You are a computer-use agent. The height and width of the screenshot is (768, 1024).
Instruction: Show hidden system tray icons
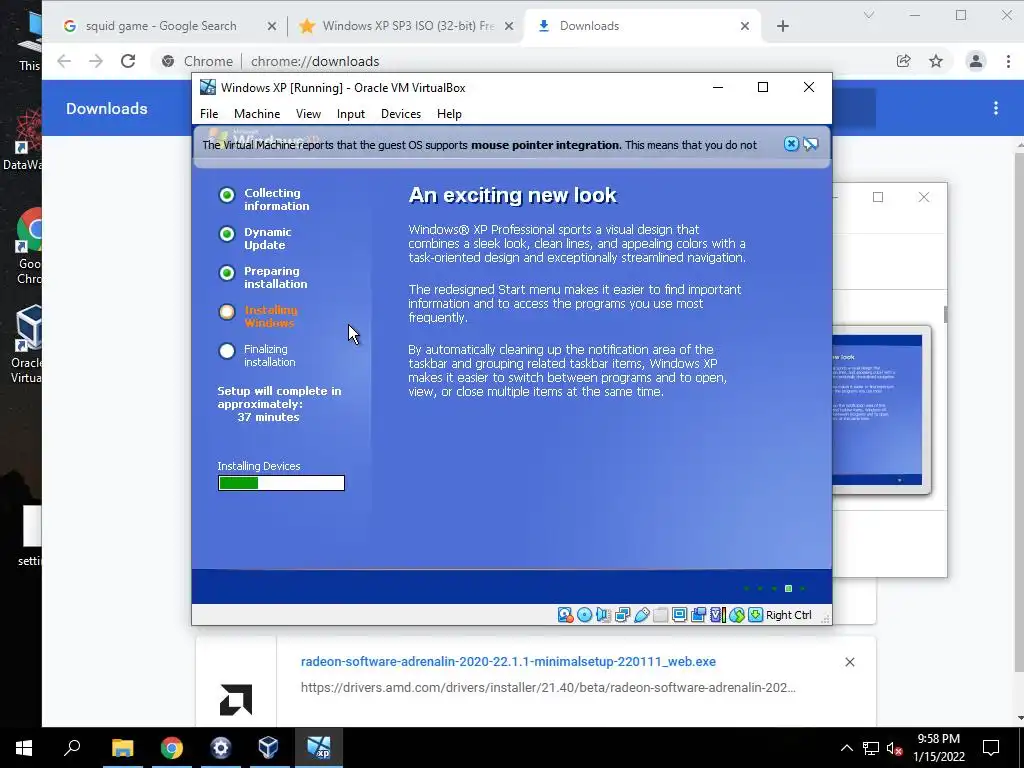pyautogui.click(x=846, y=748)
